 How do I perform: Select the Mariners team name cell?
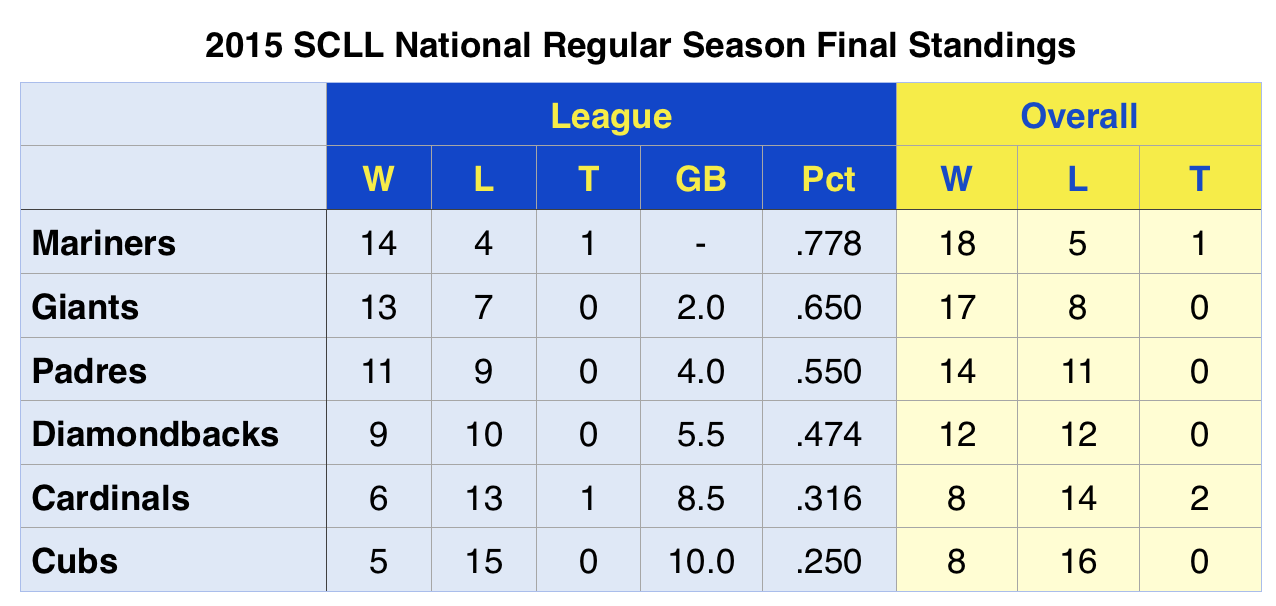(x=174, y=242)
